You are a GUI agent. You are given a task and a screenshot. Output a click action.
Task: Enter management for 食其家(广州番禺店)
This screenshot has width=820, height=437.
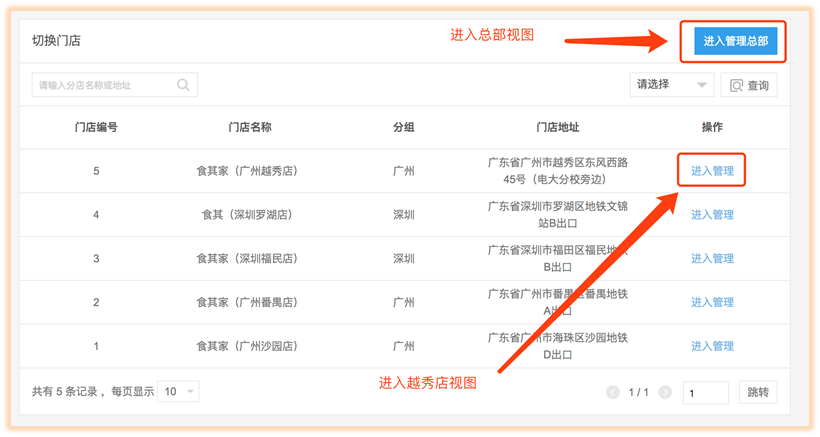[x=712, y=302]
